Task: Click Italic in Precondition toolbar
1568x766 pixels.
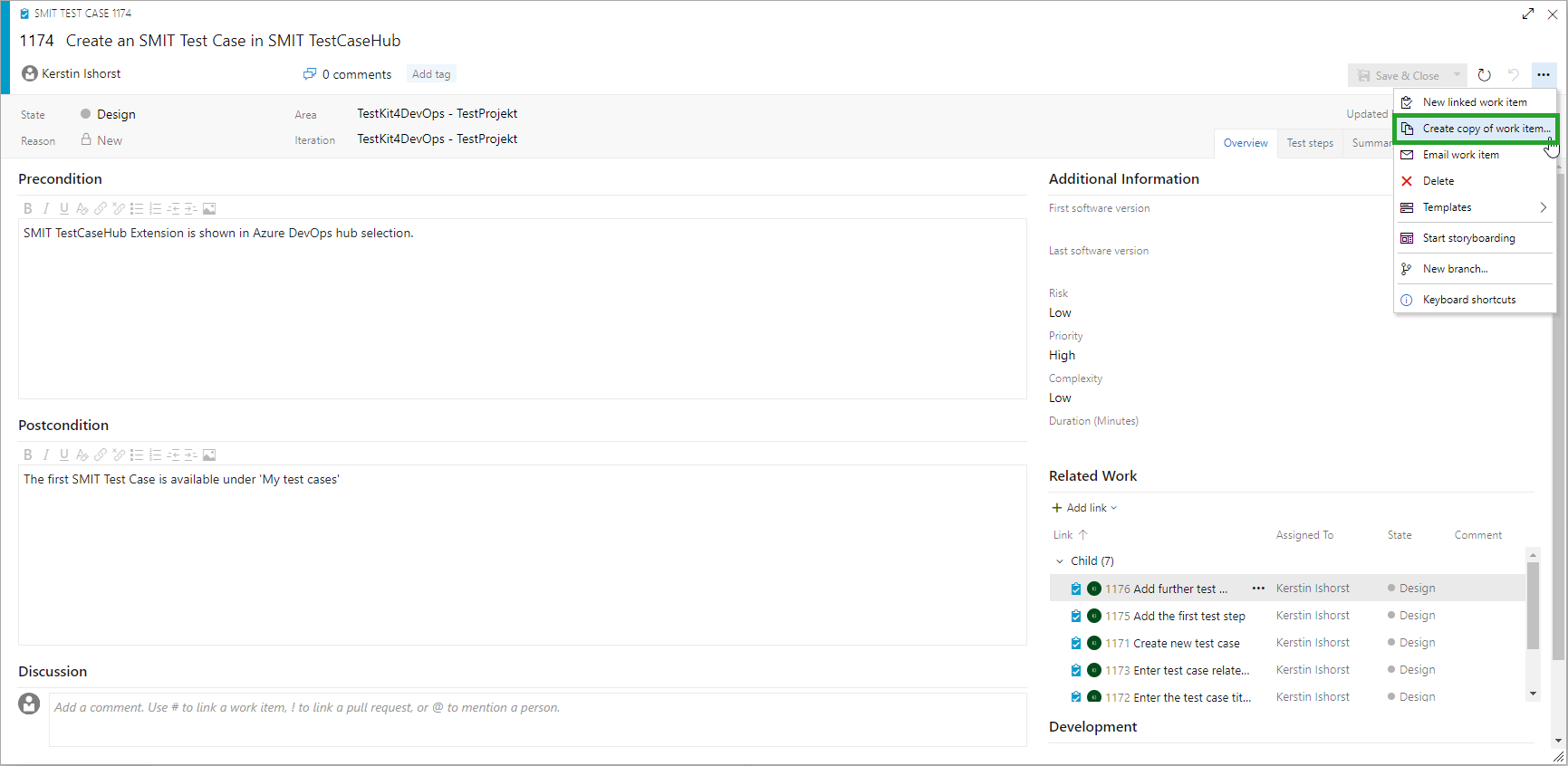Action: [46, 209]
